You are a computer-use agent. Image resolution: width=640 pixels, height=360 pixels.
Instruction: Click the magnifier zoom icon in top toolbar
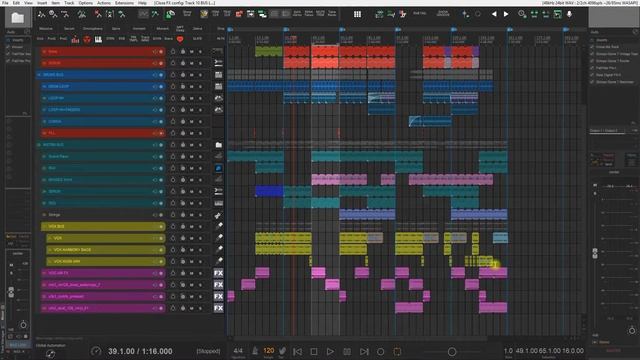point(522,14)
